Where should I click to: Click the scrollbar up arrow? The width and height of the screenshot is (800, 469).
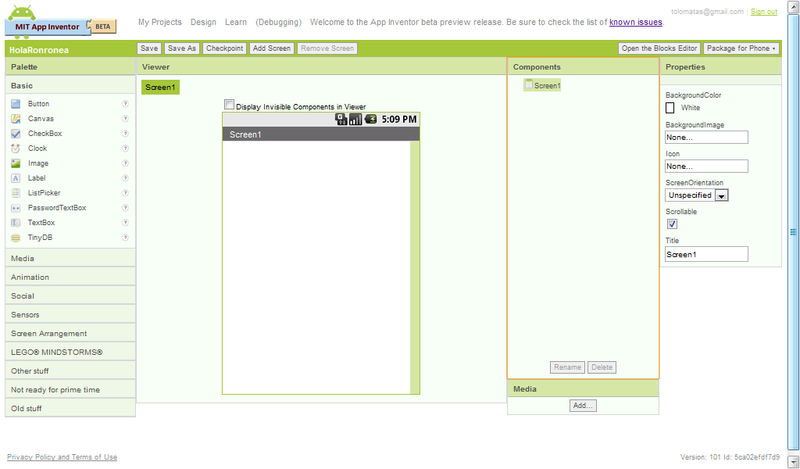[793, 7]
